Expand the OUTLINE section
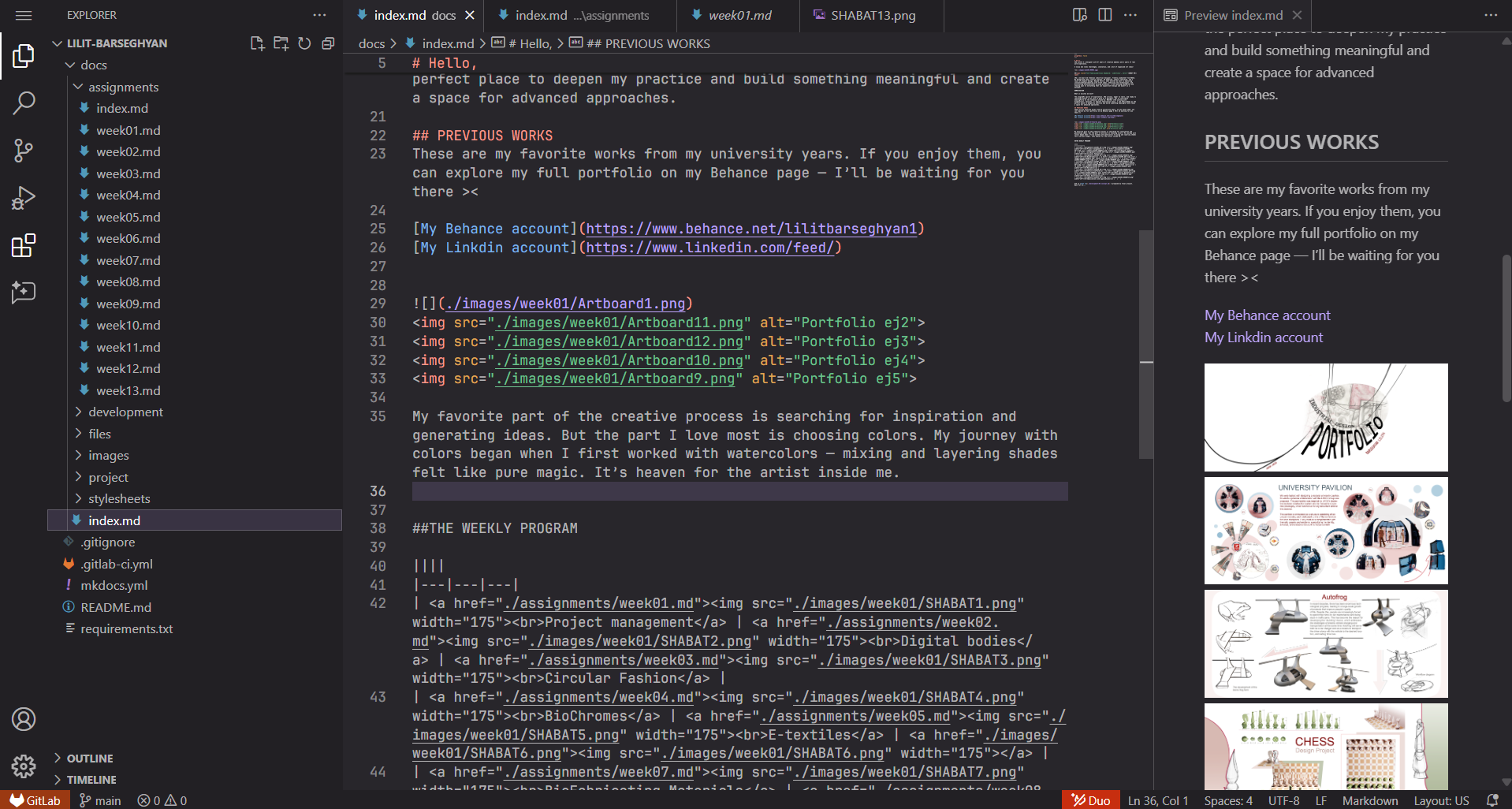Image resolution: width=1512 pixels, height=809 pixels. pyautogui.click(x=89, y=758)
